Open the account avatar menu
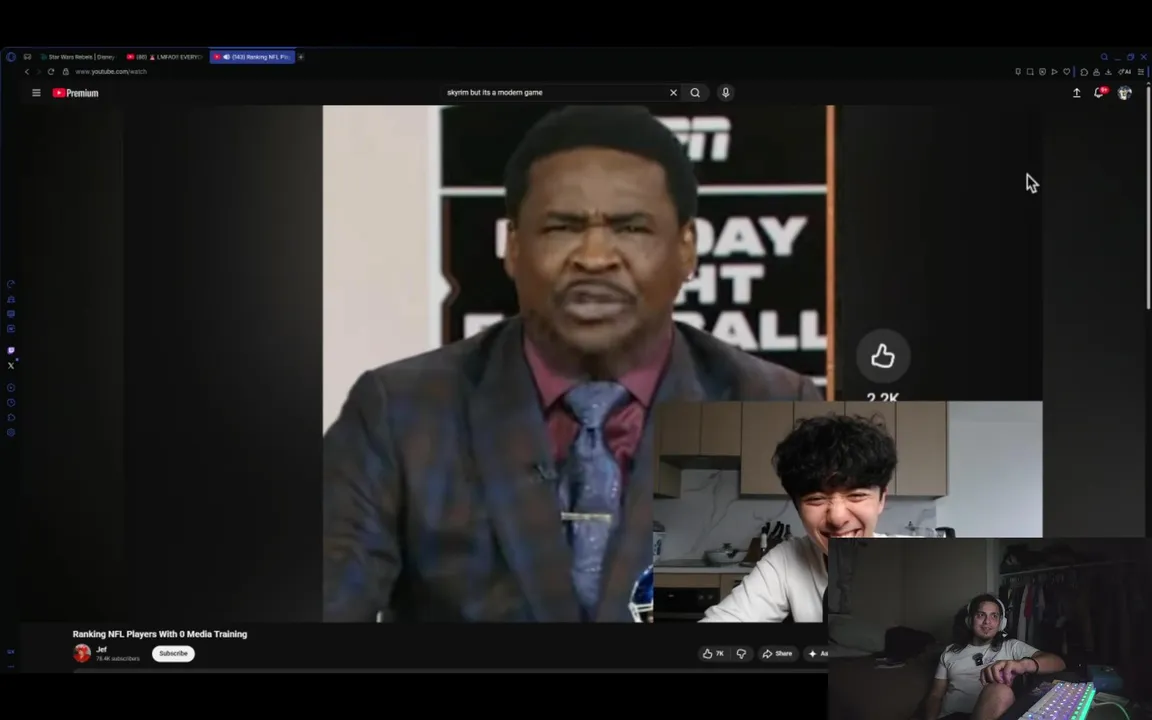Screen dimensions: 1152x720 point(1124,93)
